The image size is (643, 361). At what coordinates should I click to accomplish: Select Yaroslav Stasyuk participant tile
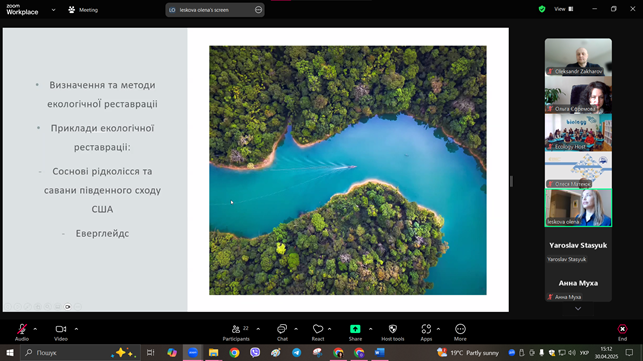click(x=578, y=245)
